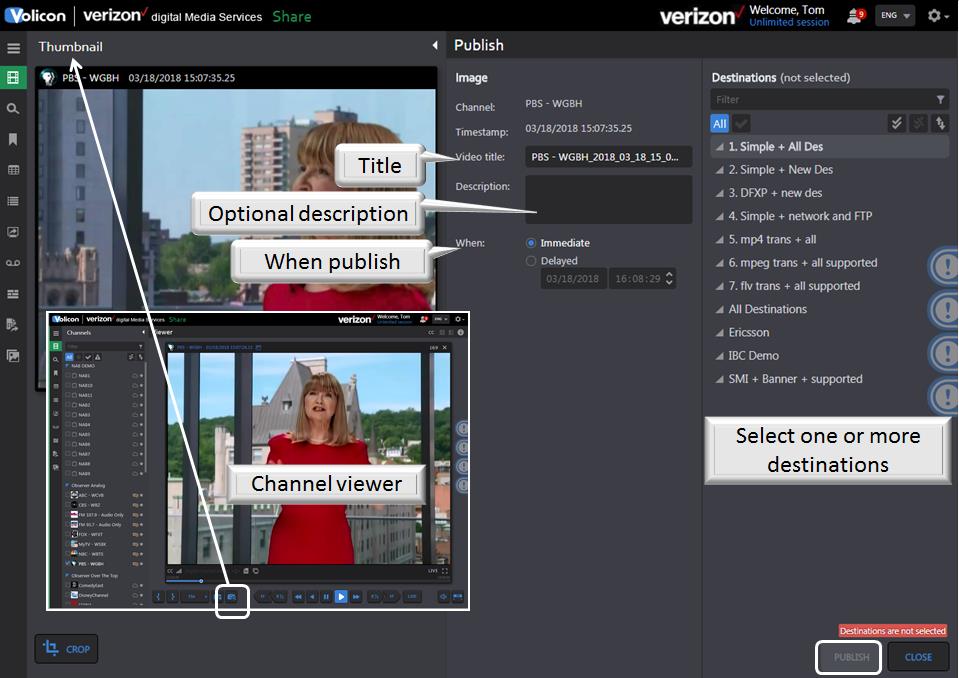Open the ENG language dropdown
This screenshot has width=959, height=678.
click(894, 16)
